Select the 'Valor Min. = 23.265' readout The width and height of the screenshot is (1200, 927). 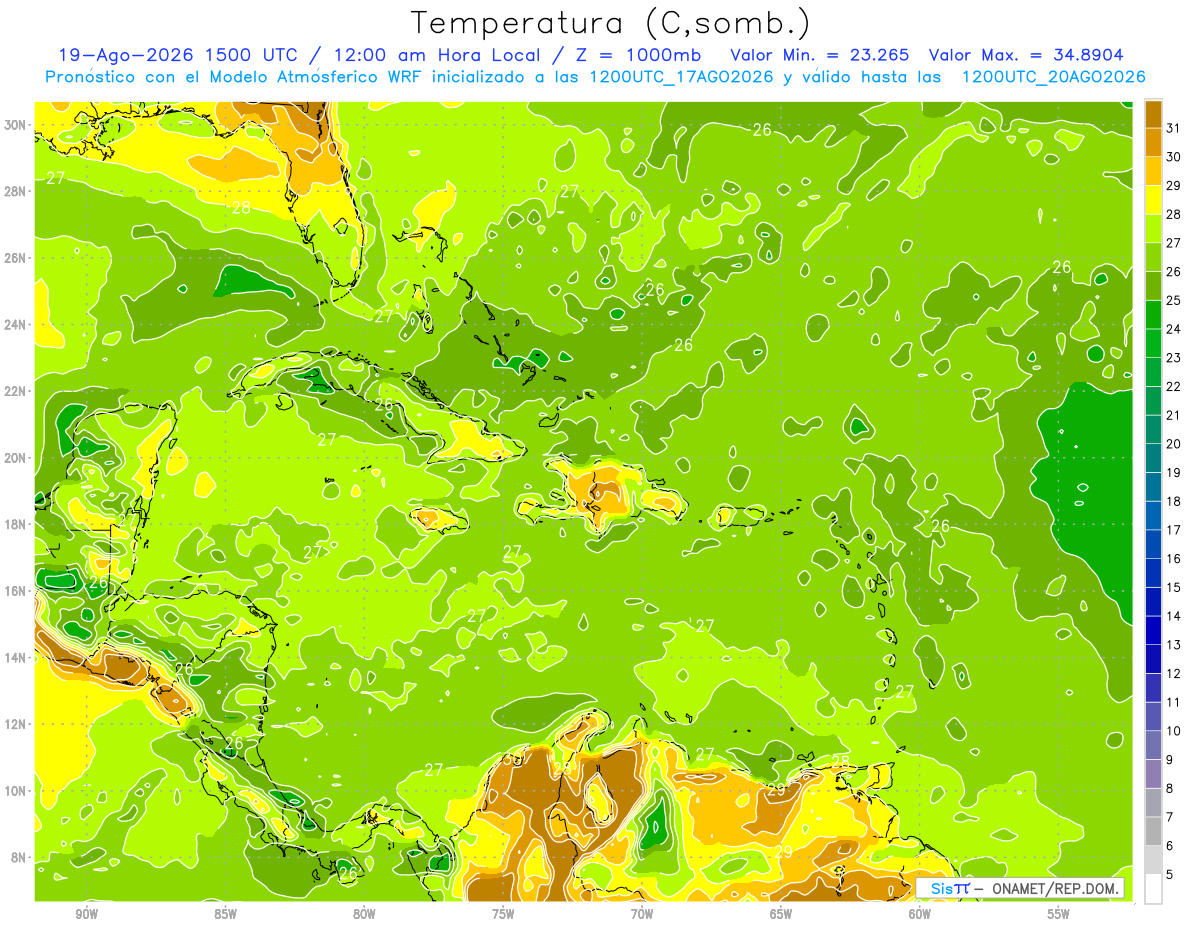click(x=822, y=55)
